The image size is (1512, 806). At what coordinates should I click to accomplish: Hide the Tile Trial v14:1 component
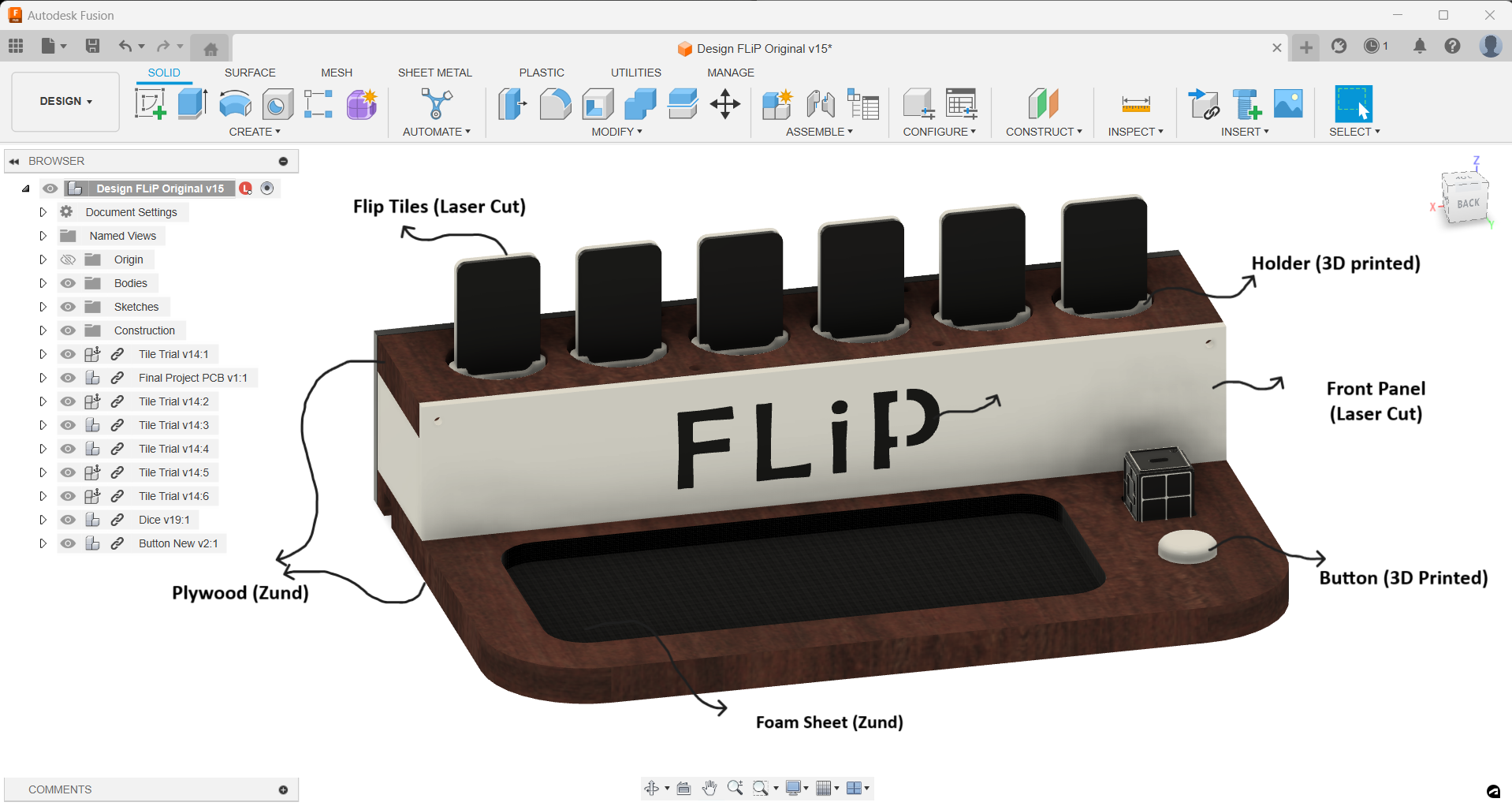(x=69, y=354)
